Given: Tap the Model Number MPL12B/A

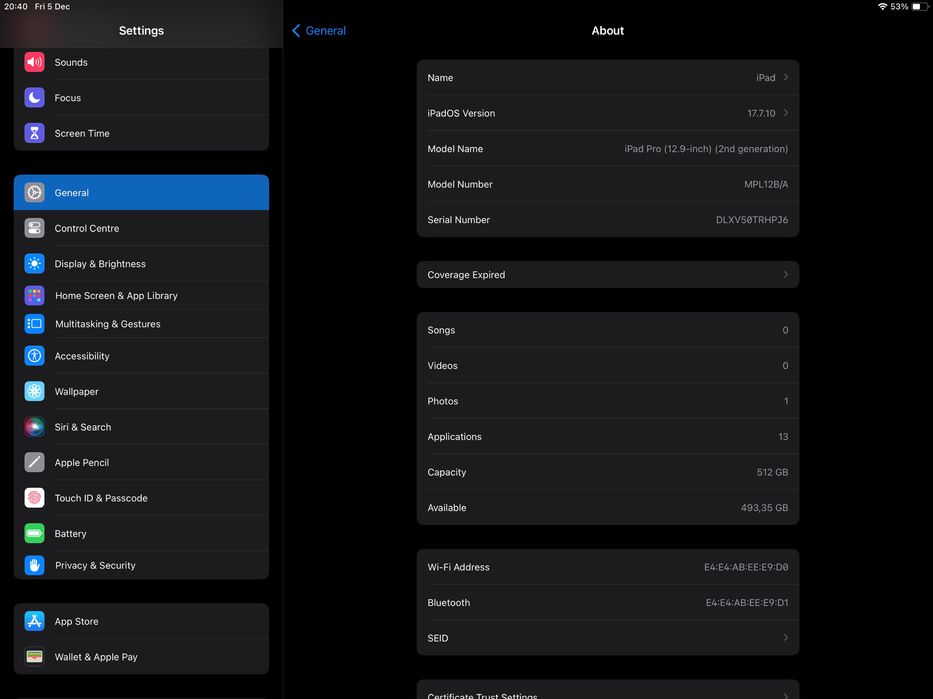Looking at the screenshot, I should [x=766, y=184].
